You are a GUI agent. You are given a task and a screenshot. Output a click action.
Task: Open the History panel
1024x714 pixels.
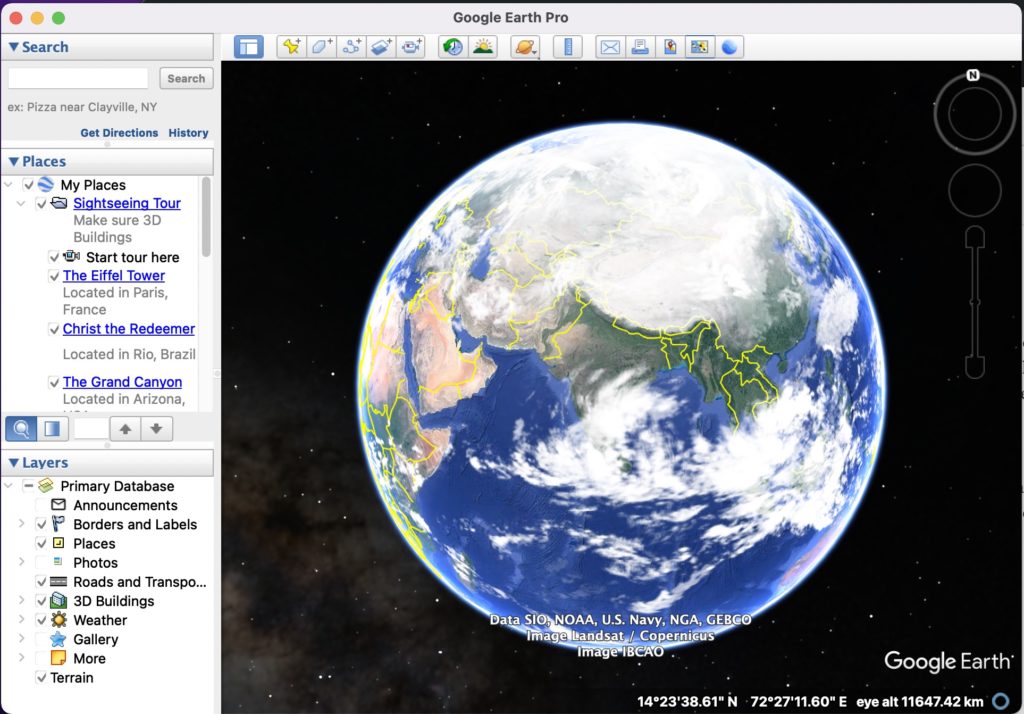pyautogui.click(x=188, y=132)
